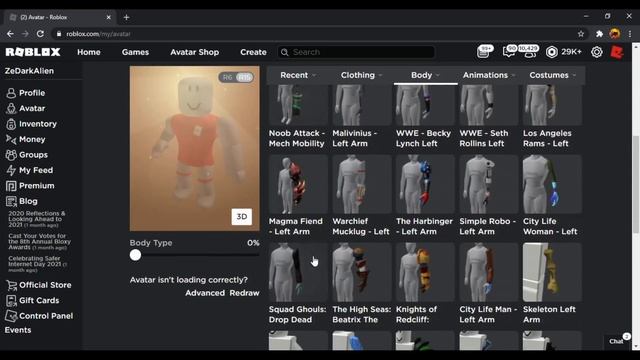Click the page vertical scrollbar
The width and height of the screenshot is (640, 360).
pos(636,184)
